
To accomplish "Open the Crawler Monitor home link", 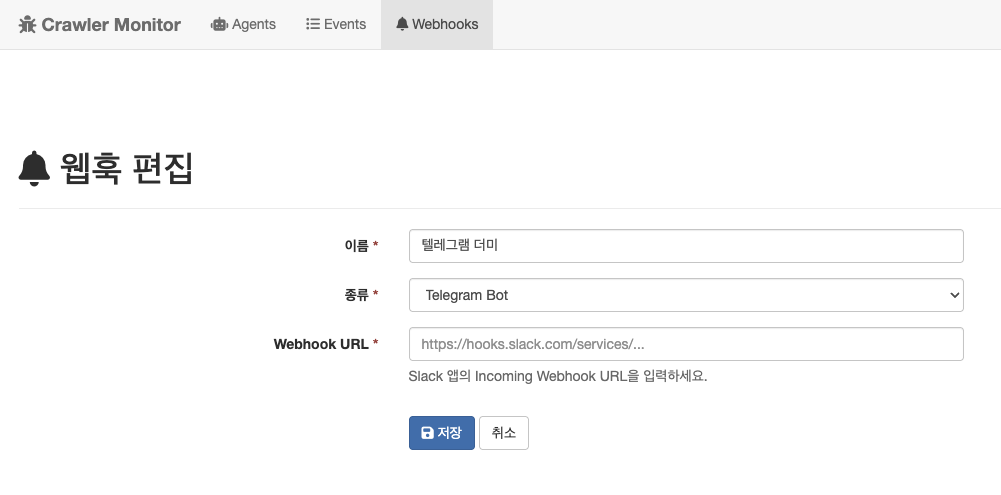I will [100, 25].
